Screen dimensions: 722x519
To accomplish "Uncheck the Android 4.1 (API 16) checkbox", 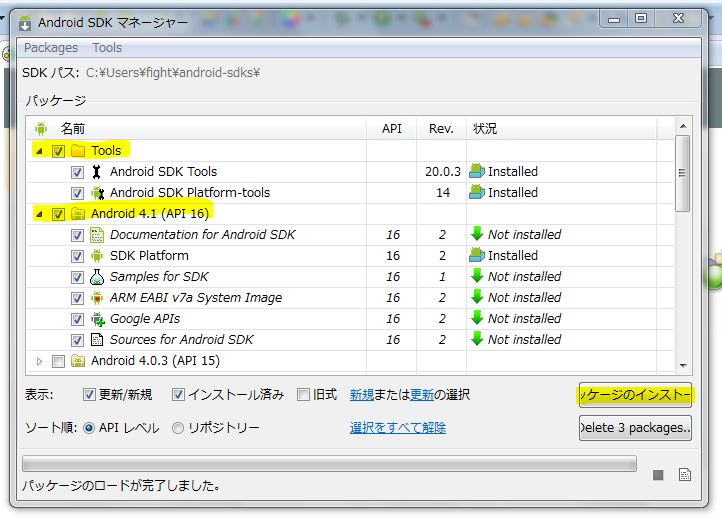I will [58, 214].
